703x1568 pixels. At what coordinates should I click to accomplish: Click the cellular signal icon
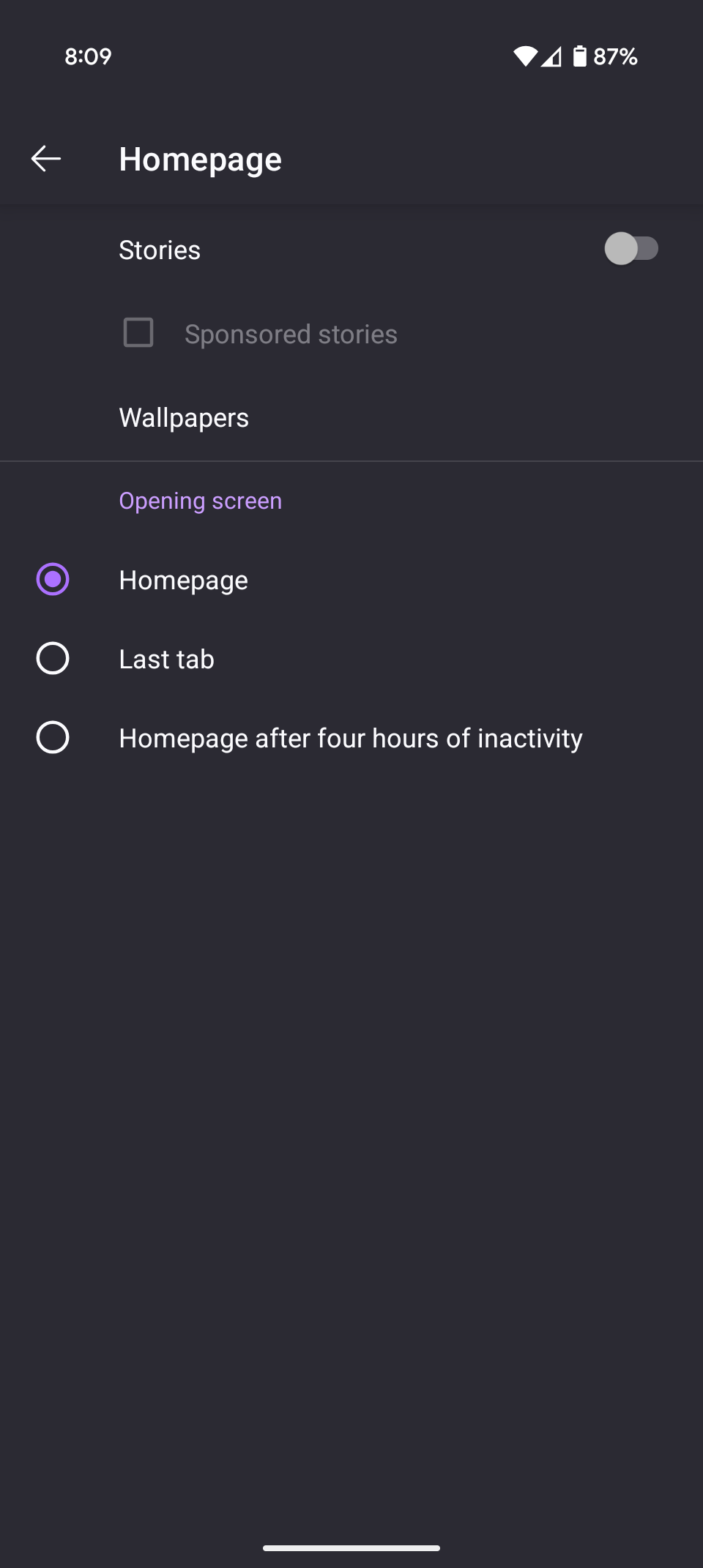coord(551,56)
